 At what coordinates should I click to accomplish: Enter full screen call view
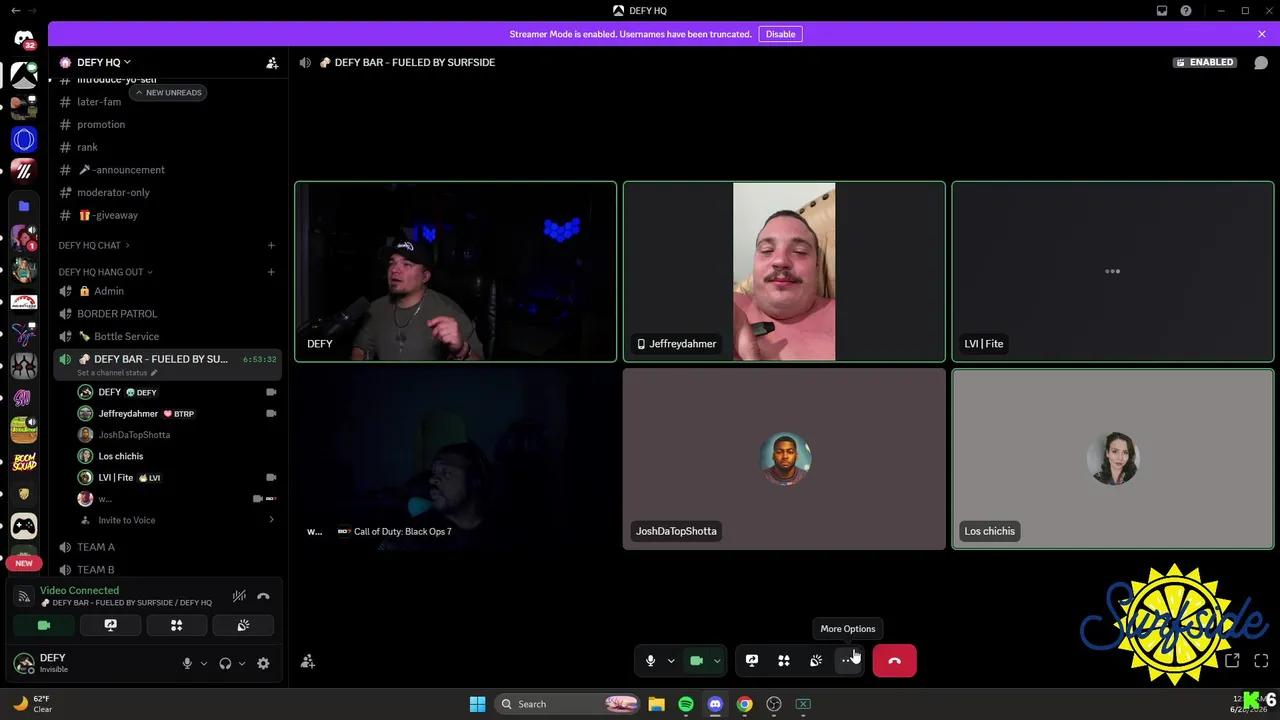click(1261, 661)
